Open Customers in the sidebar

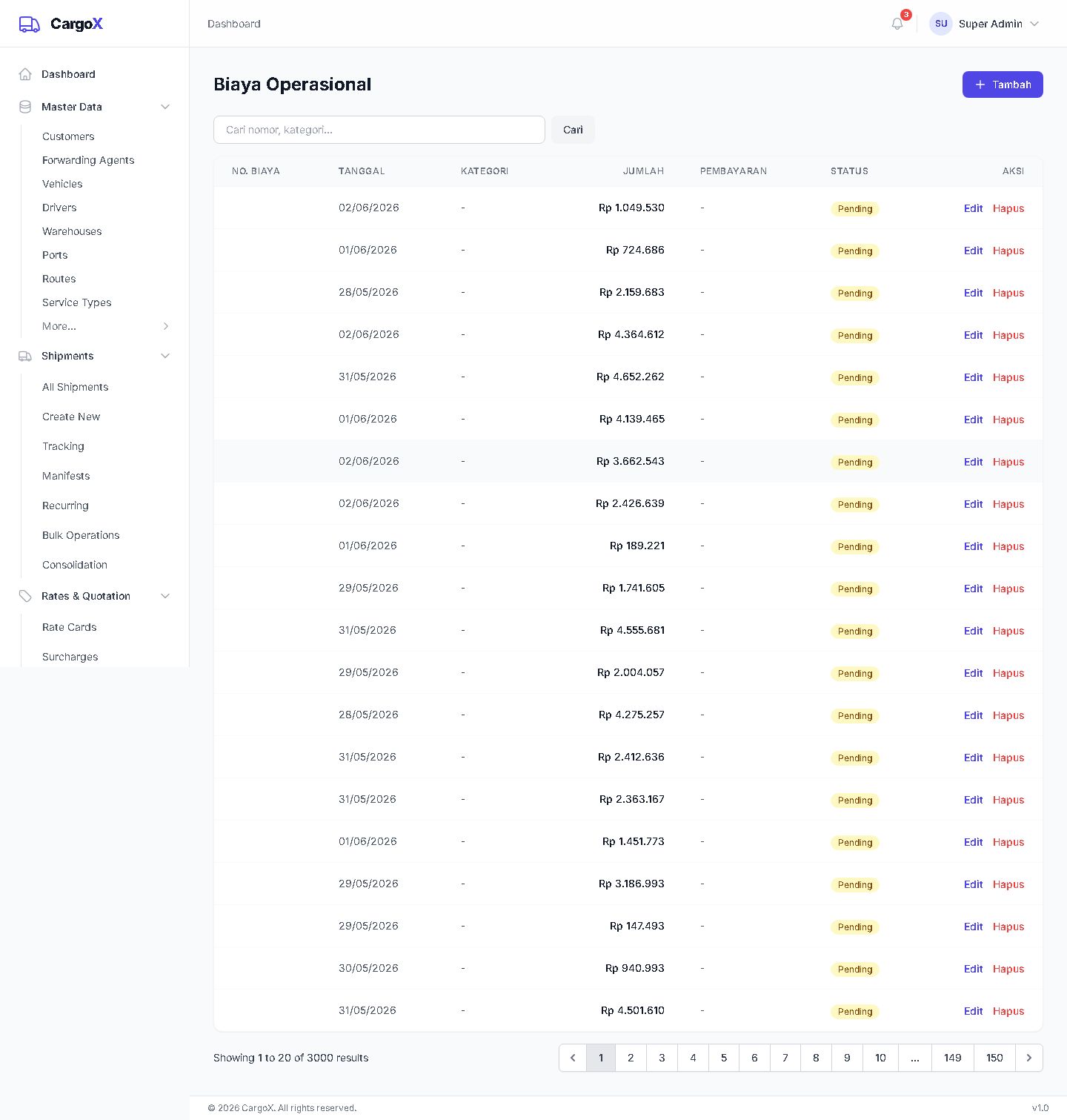[x=68, y=136]
